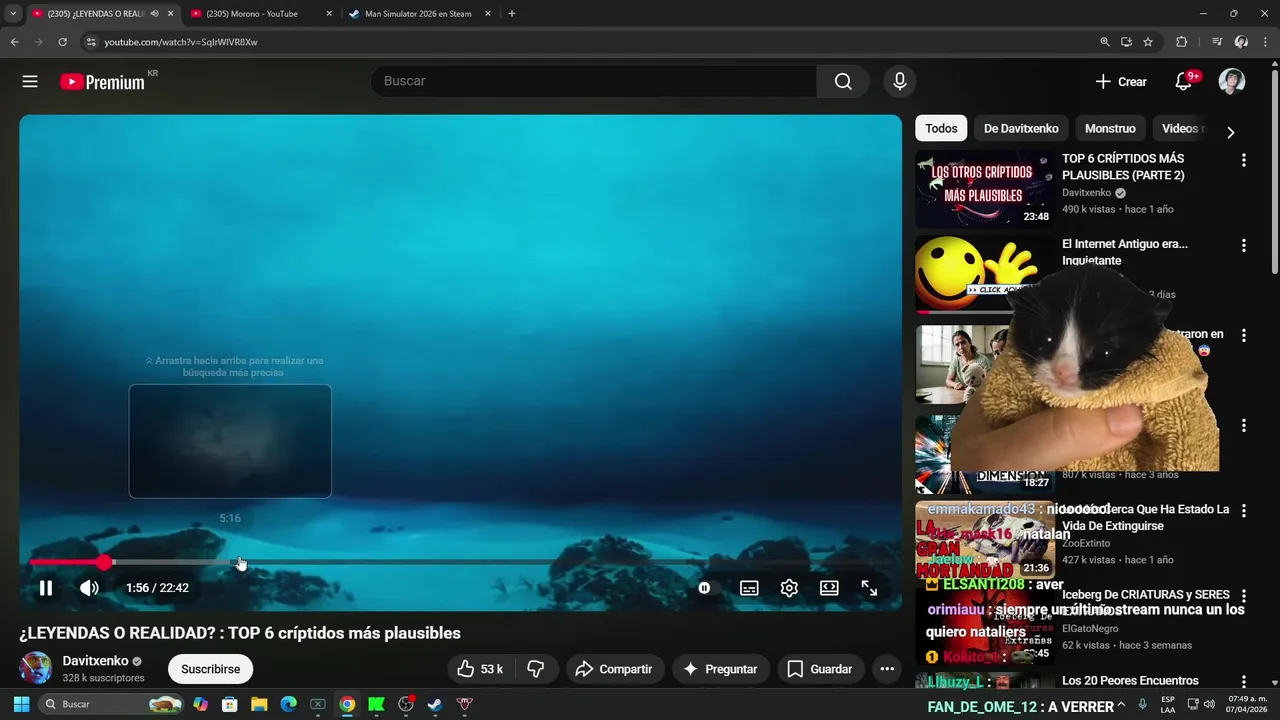Select the Monstruo filter chip
The width and height of the screenshot is (1280, 720).
click(x=1110, y=128)
